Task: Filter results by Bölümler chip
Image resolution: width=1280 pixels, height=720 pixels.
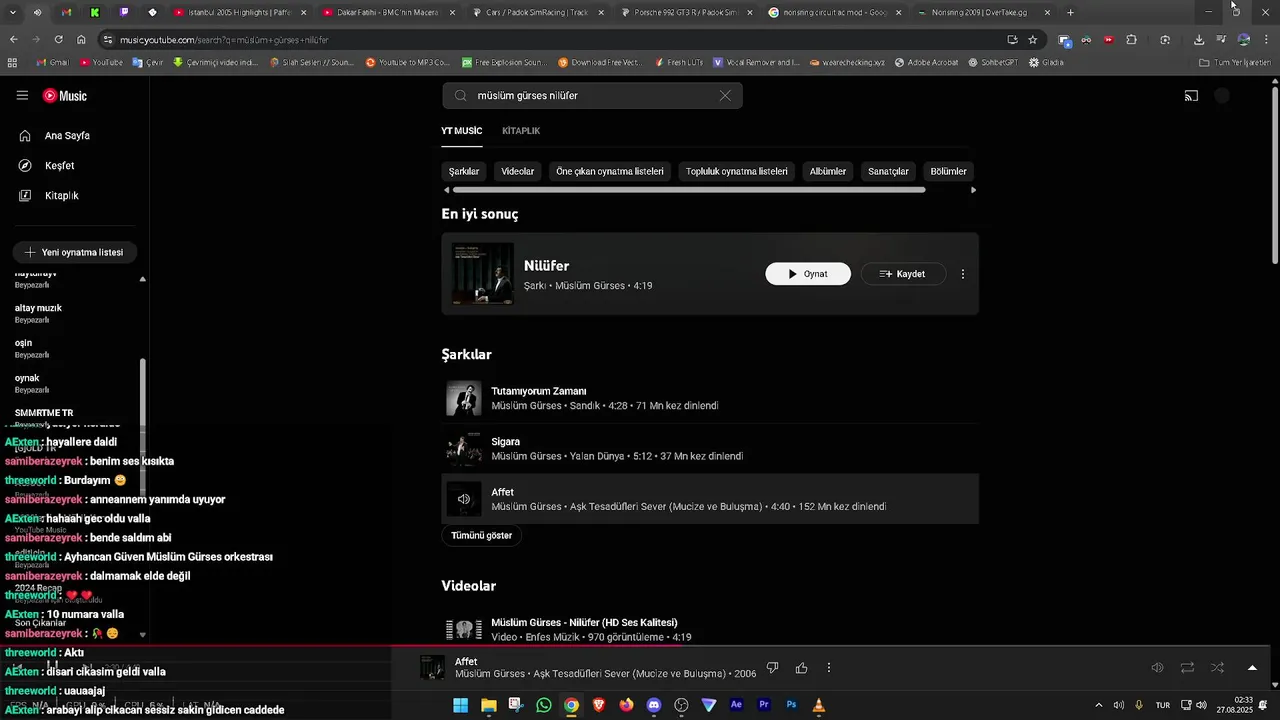Action: [x=948, y=172]
